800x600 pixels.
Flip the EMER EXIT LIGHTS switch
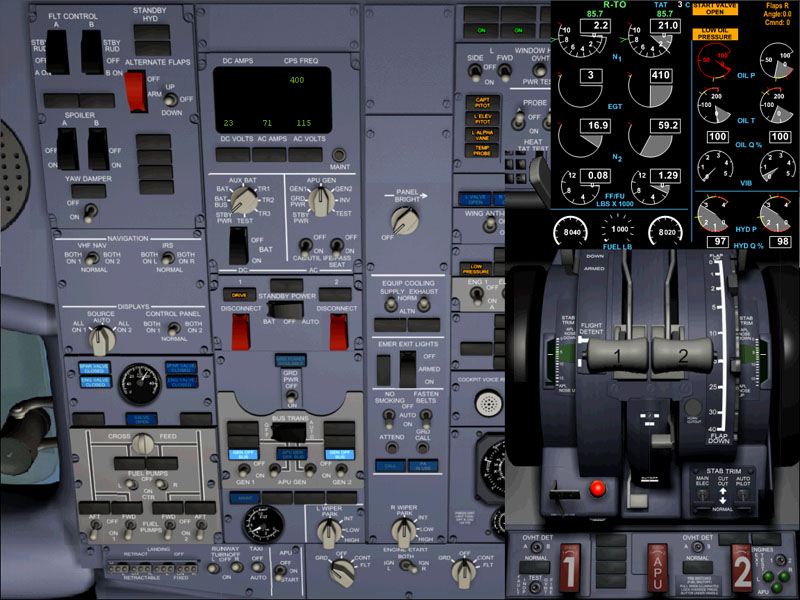point(407,369)
